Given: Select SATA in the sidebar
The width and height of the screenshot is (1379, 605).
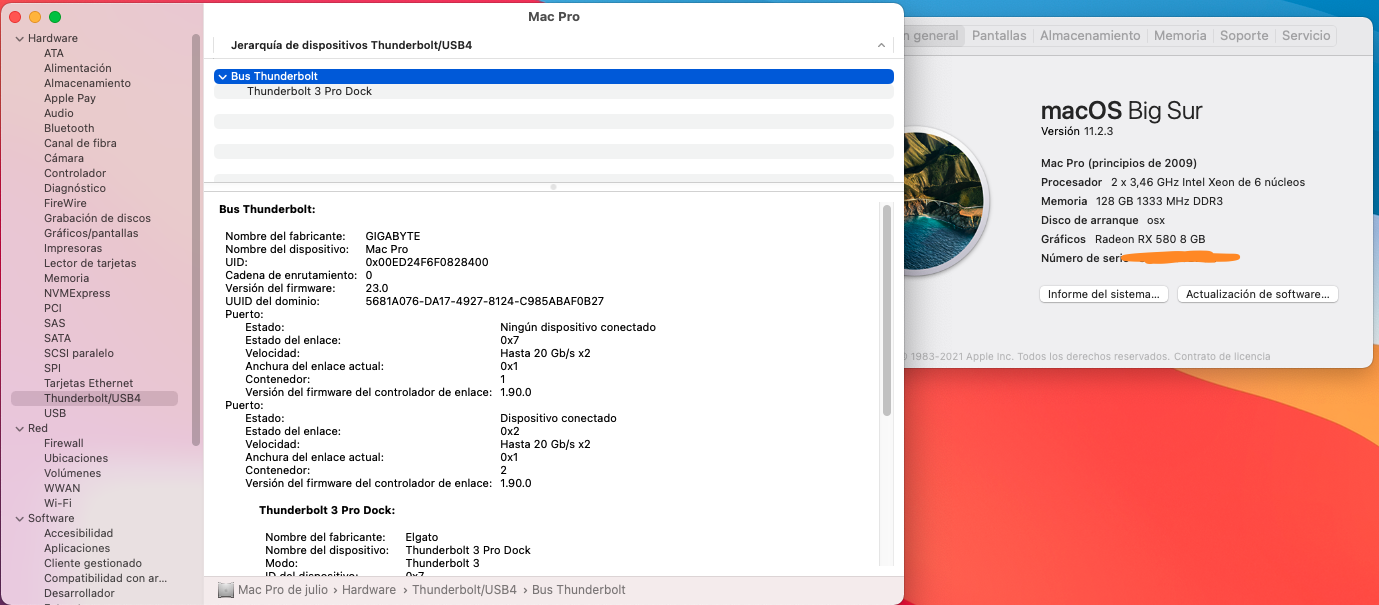Looking at the screenshot, I should [58, 338].
